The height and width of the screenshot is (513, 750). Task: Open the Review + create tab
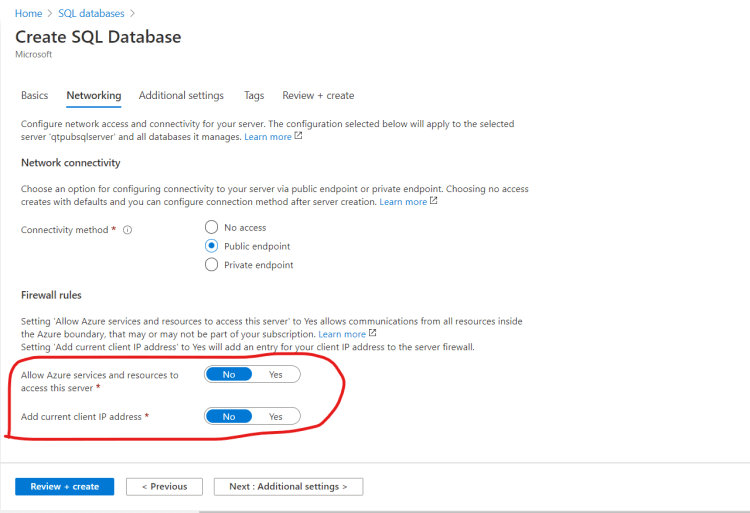(318, 95)
